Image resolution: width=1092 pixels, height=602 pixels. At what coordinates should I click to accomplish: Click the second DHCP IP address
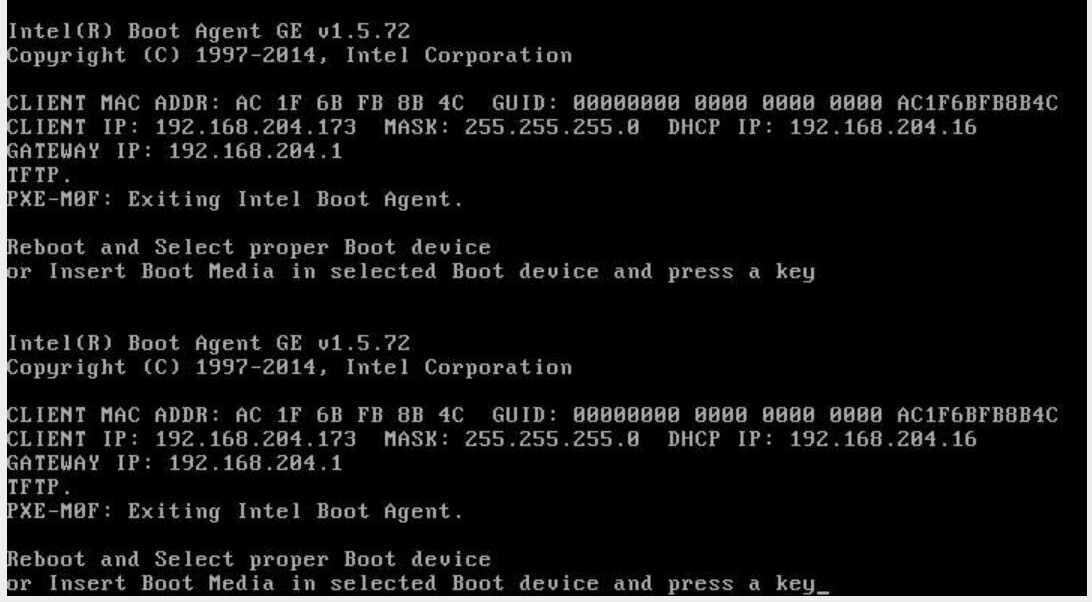[883, 439]
